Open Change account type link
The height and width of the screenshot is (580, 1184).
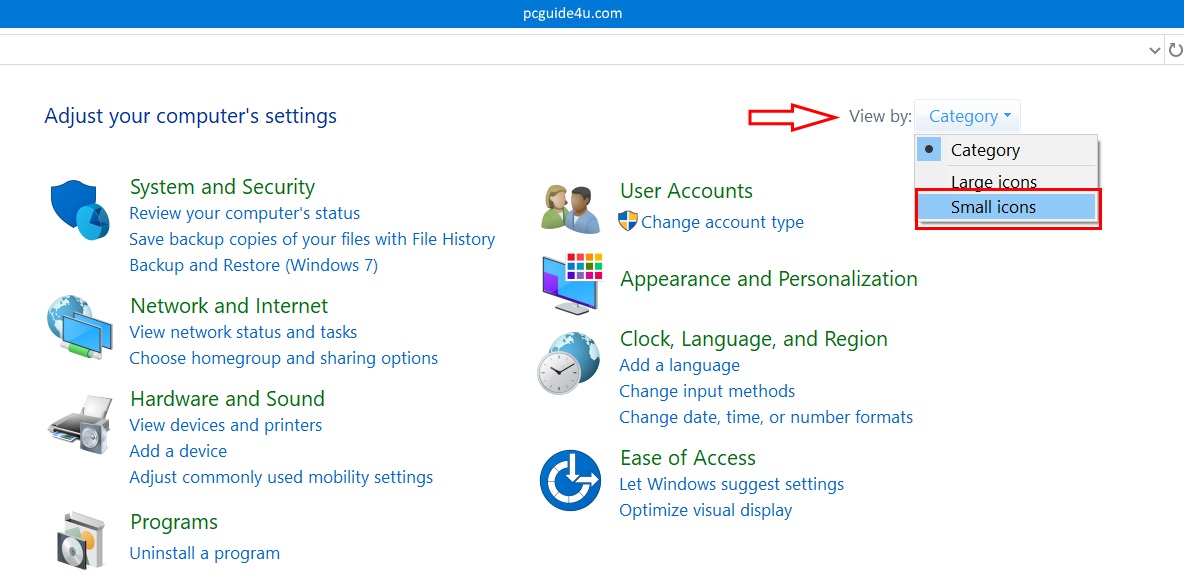722,222
